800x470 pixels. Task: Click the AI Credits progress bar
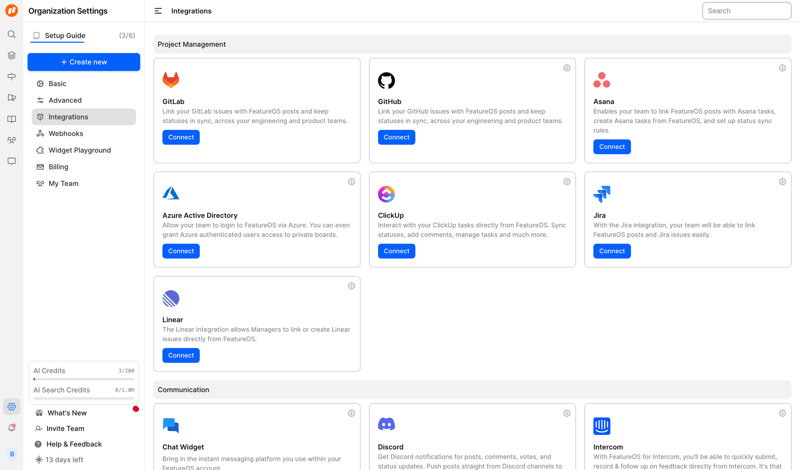point(84,379)
